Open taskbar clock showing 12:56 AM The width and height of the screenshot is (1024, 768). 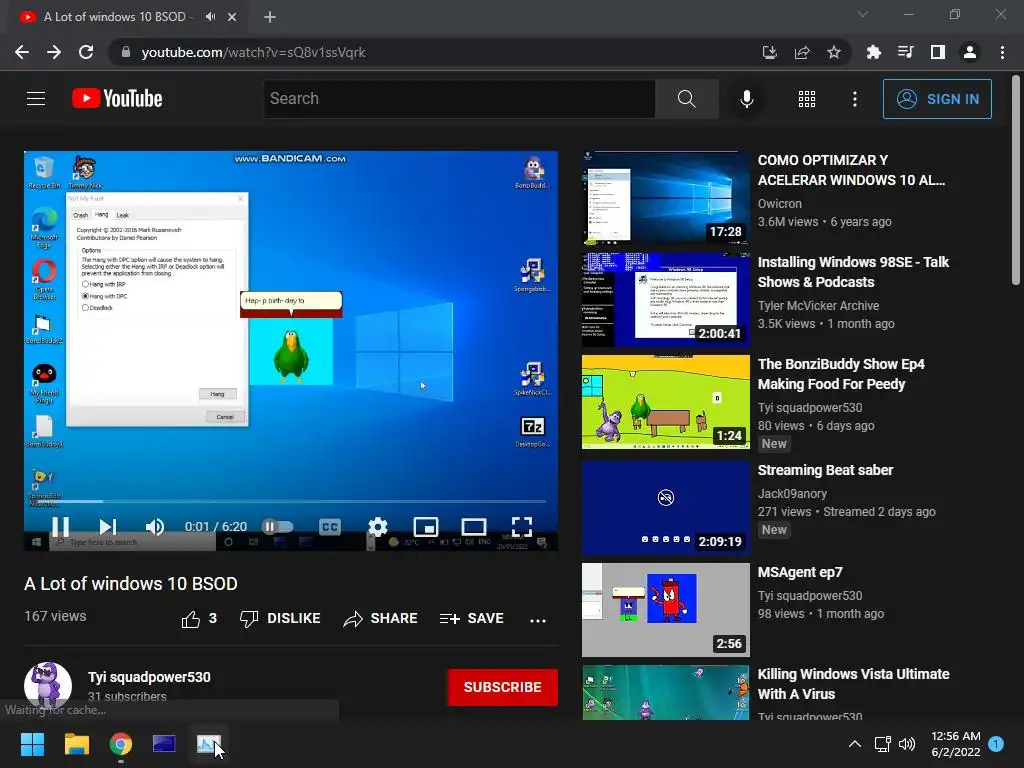coord(955,744)
